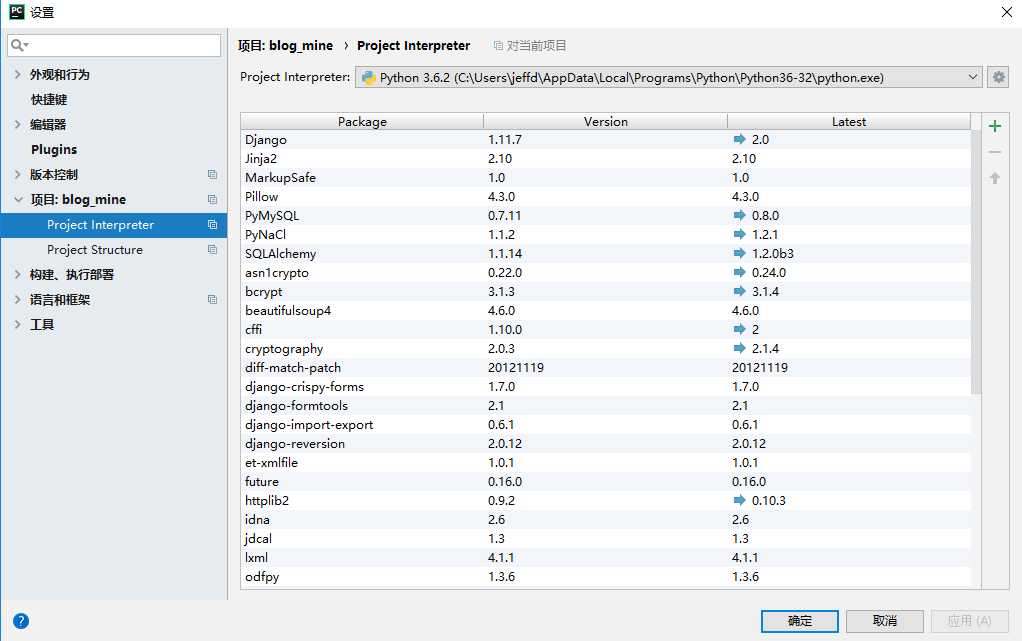This screenshot has width=1022, height=641.
Task: Expand the 编辑器 settings group
Action: (x=18, y=125)
